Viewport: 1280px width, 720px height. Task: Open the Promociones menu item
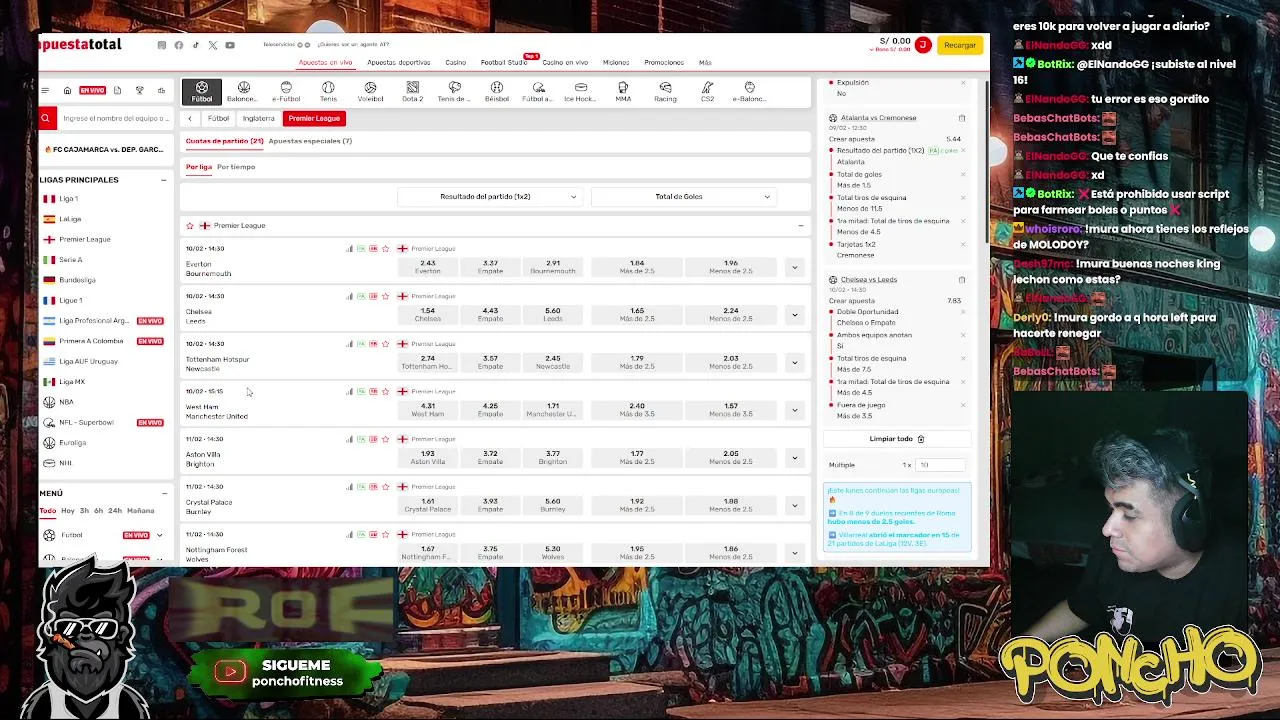(x=664, y=62)
